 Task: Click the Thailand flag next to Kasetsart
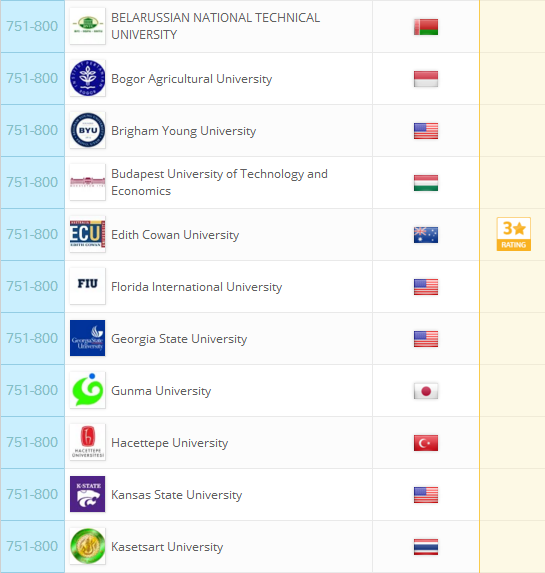coord(426,547)
